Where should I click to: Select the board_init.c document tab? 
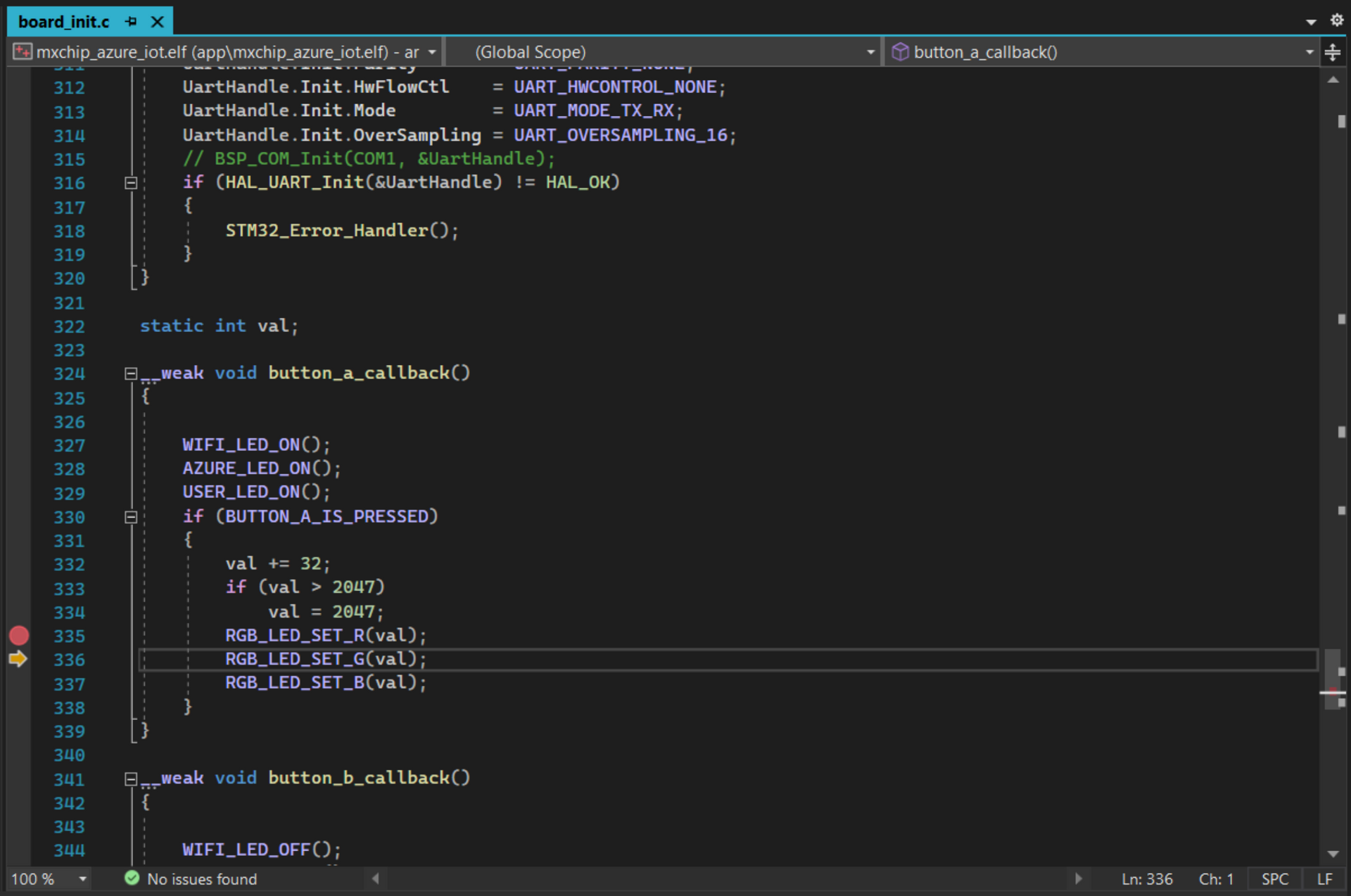[63, 22]
